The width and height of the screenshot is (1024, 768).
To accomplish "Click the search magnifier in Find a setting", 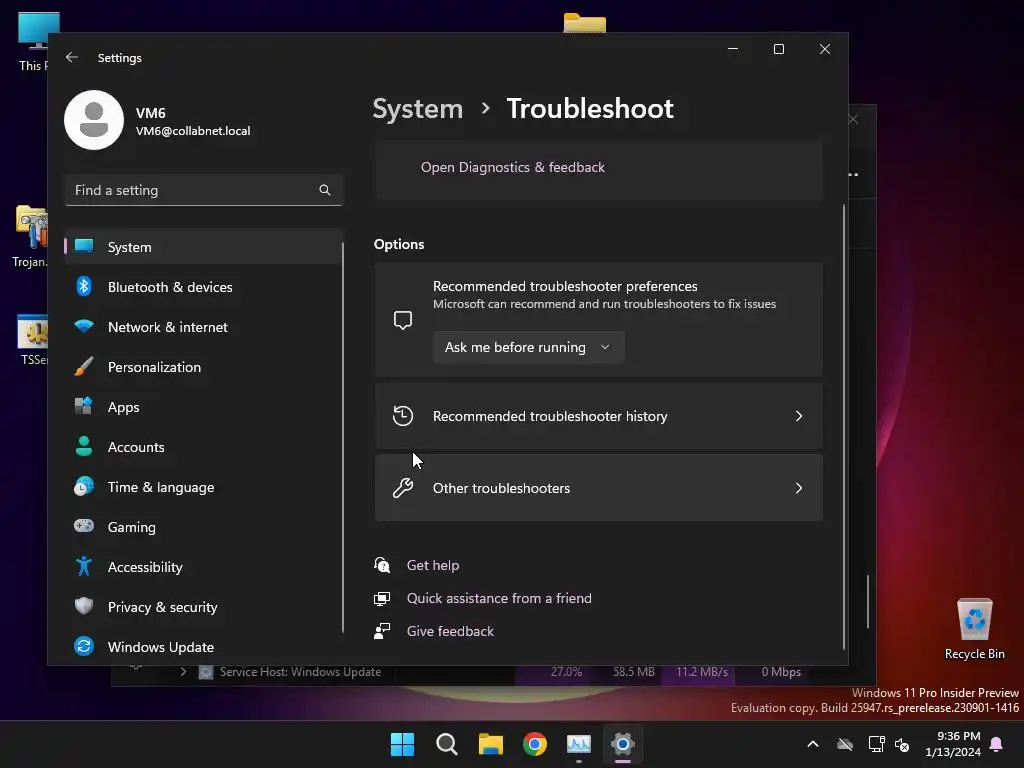I will point(325,190).
